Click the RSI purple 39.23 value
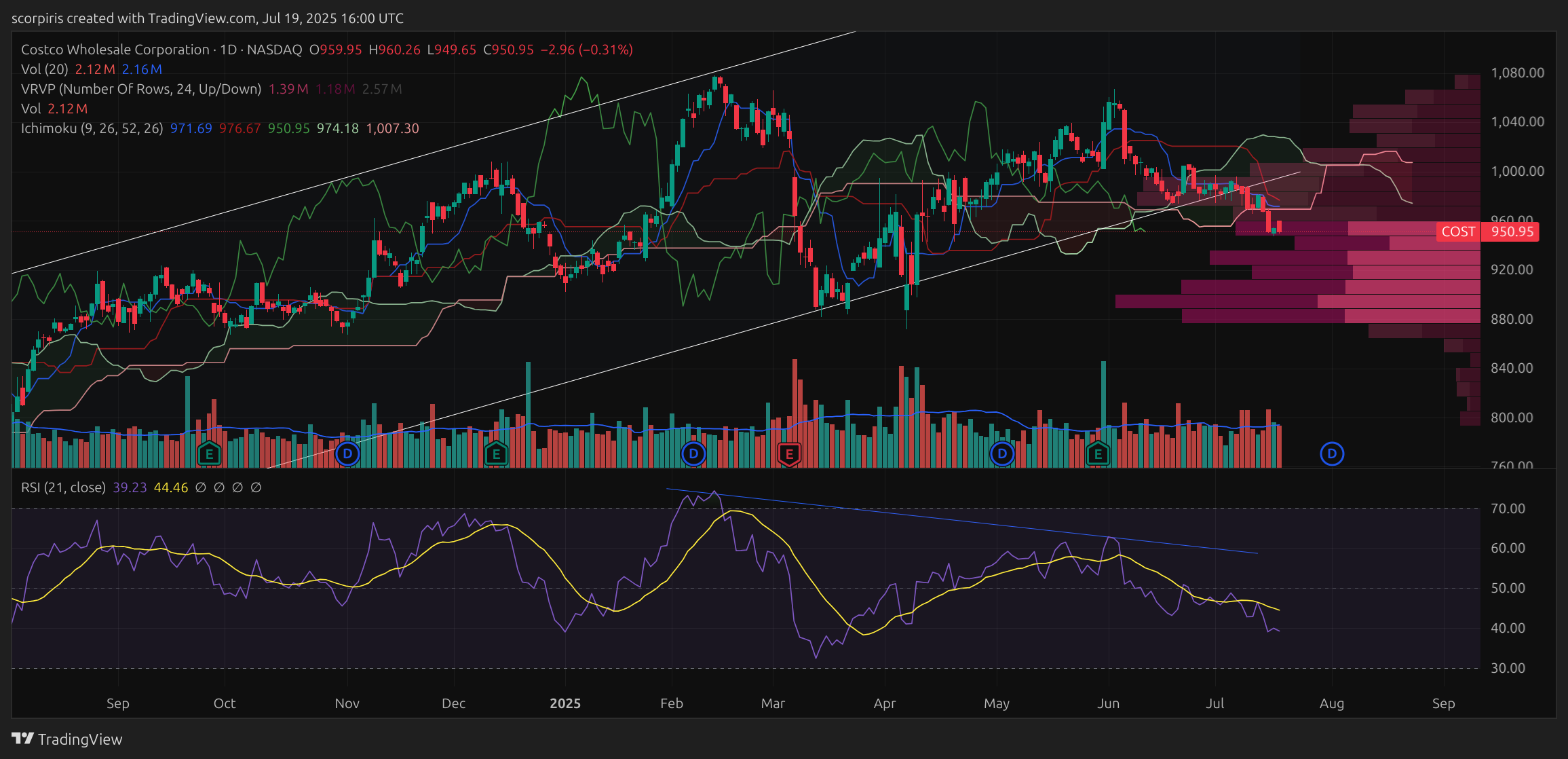This screenshot has height=759, width=1568. [x=130, y=487]
